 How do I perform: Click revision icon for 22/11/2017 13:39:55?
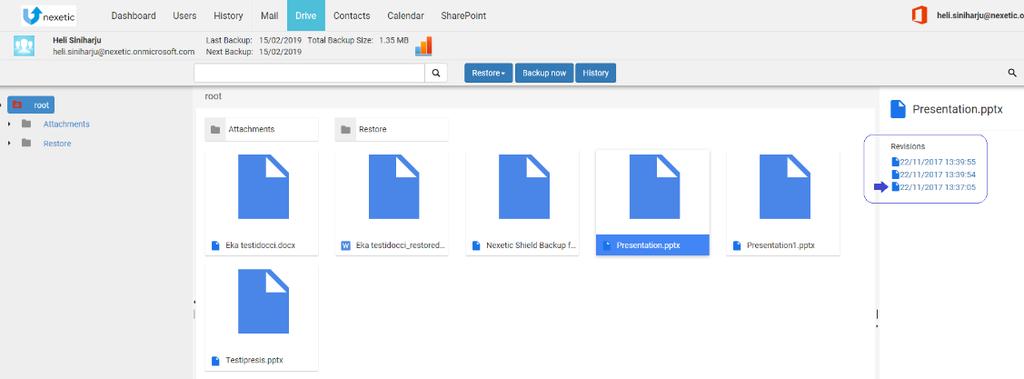point(896,161)
